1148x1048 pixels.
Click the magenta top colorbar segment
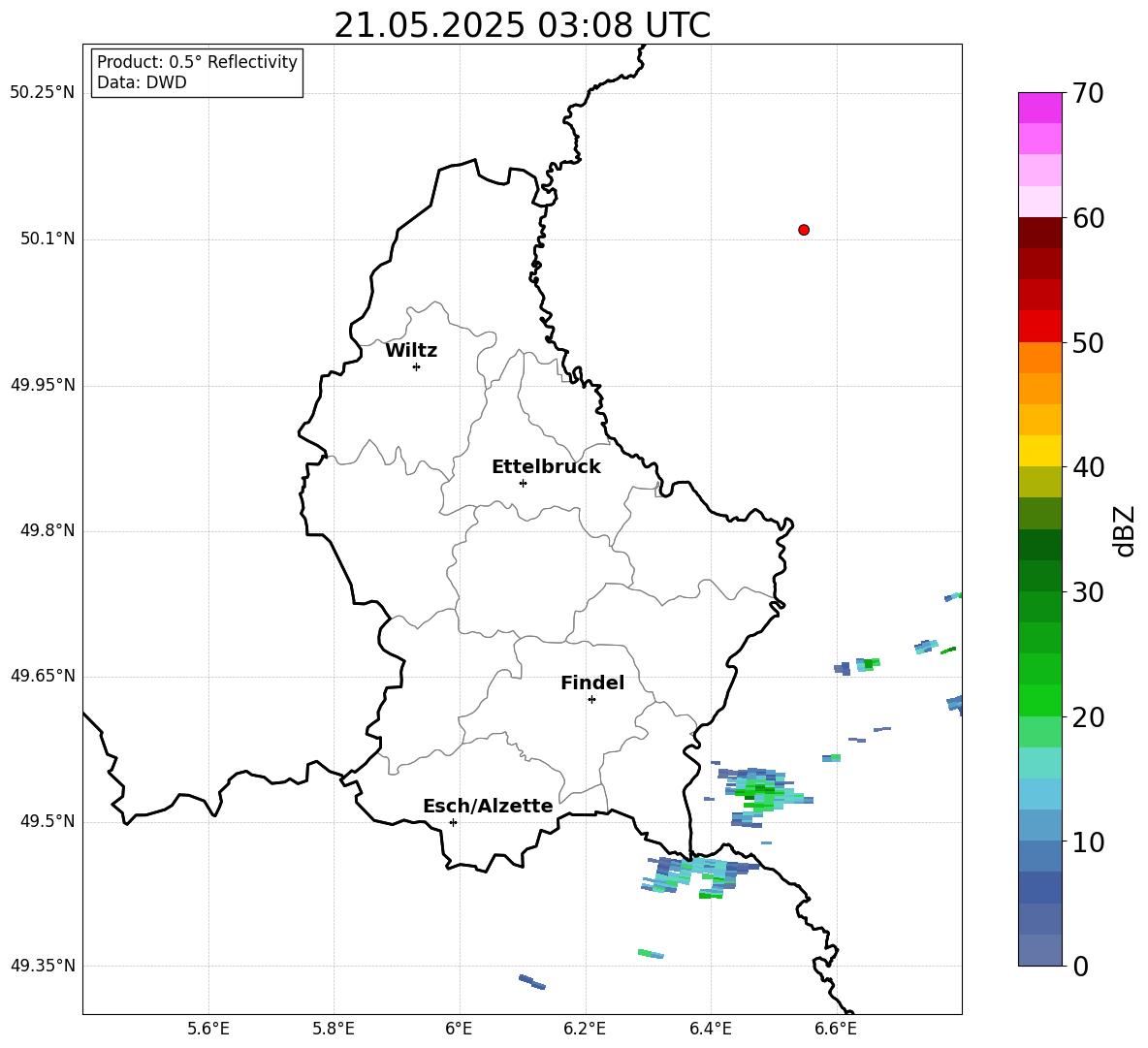[x=1039, y=109]
